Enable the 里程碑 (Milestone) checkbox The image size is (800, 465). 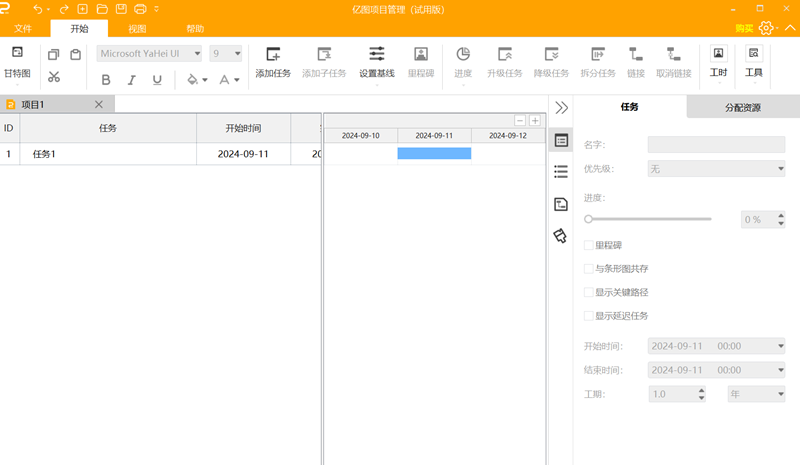pyautogui.click(x=589, y=245)
